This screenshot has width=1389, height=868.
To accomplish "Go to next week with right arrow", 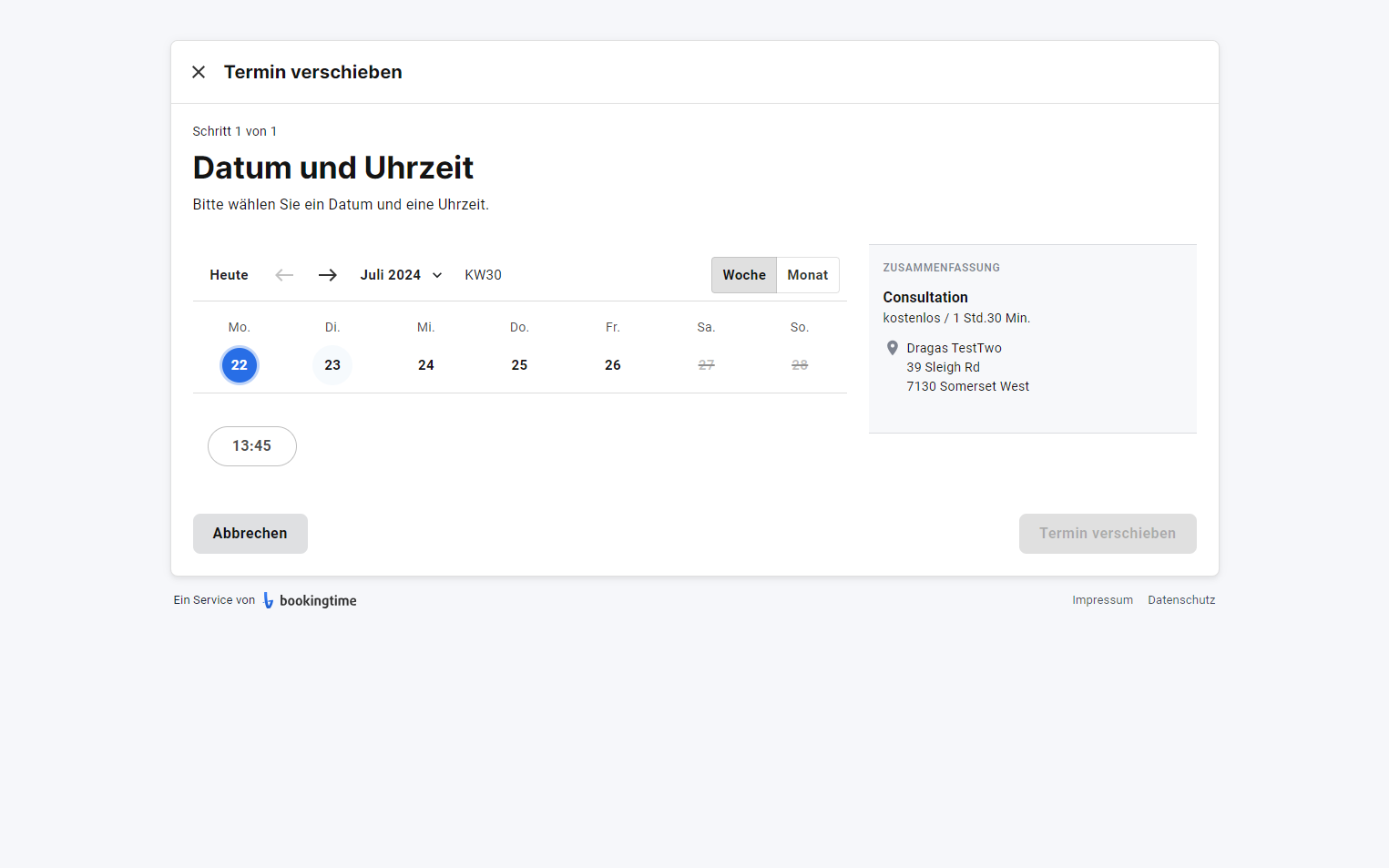I will pyautogui.click(x=328, y=275).
